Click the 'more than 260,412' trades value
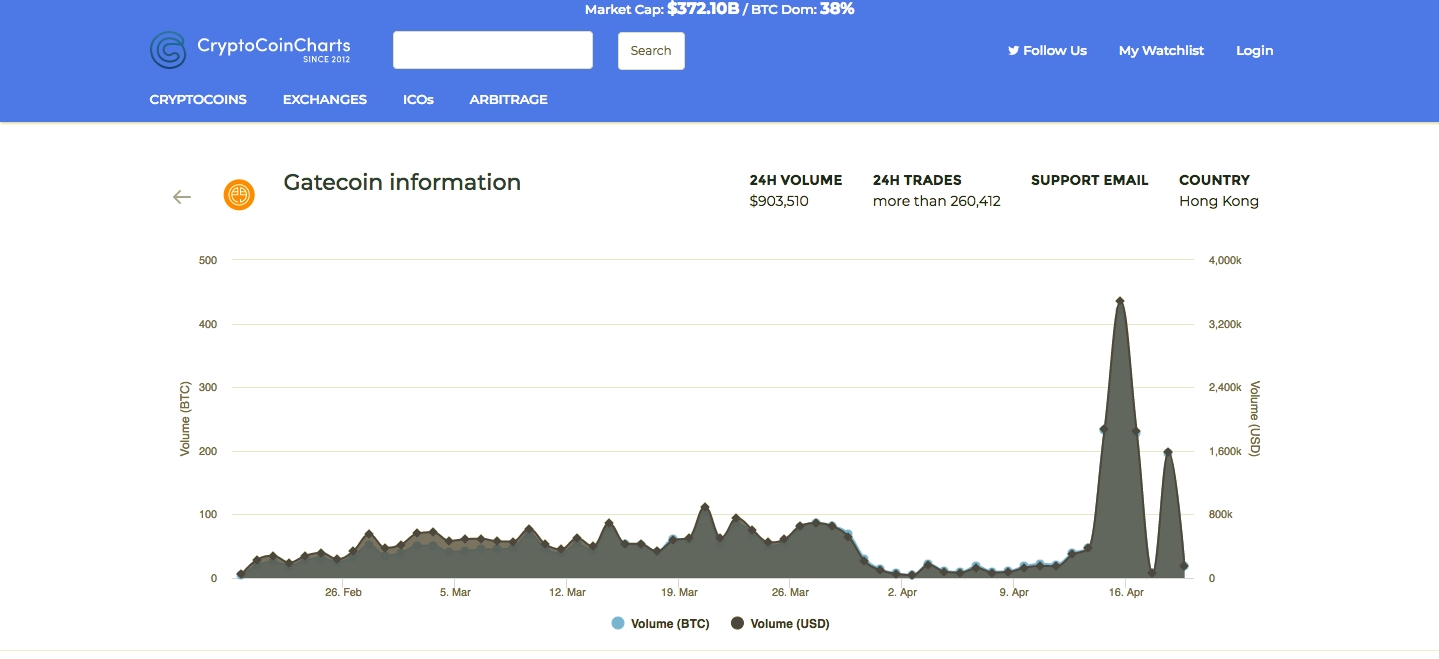1439x659 pixels. point(936,201)
